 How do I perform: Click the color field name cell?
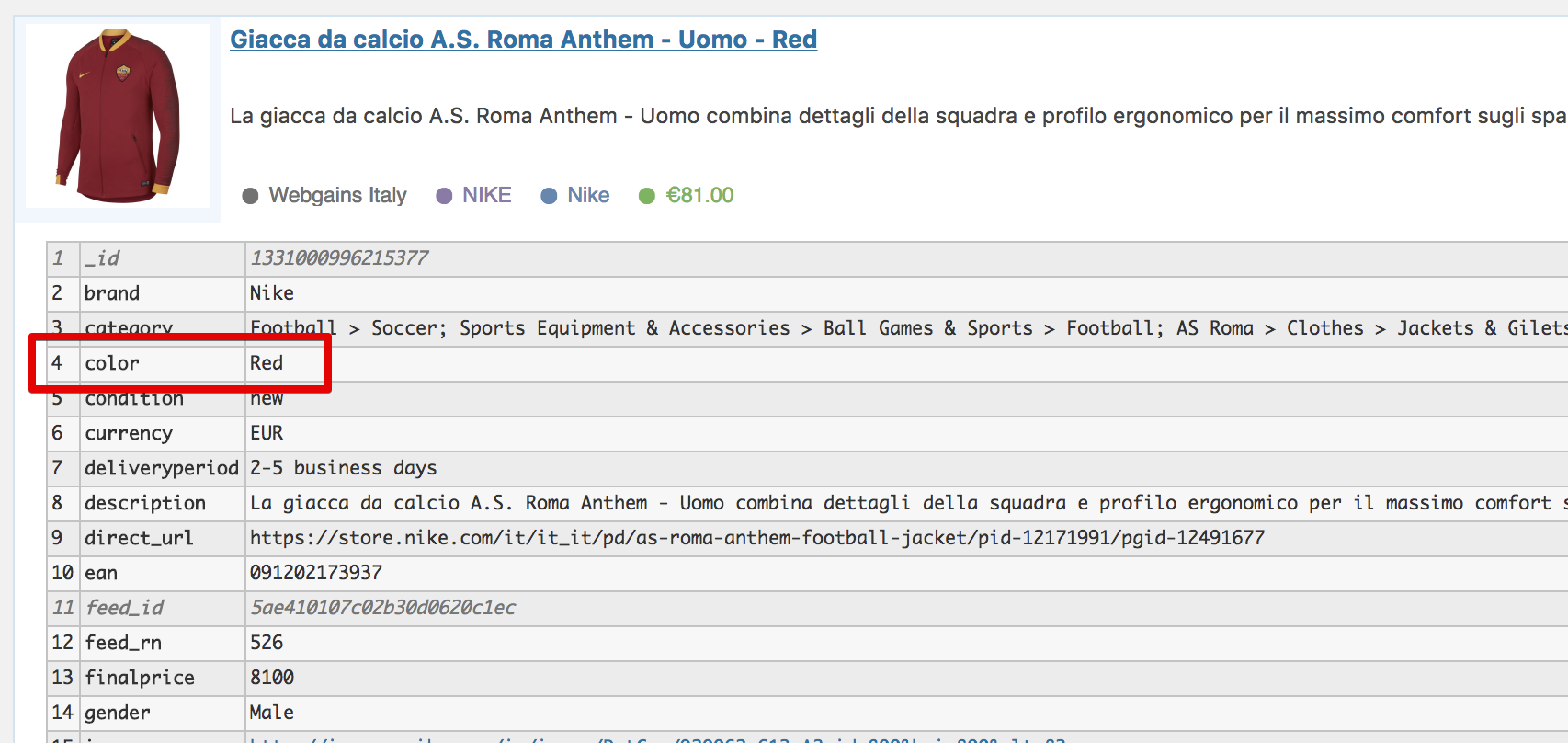pyautogui.click(x=163, y=363)
